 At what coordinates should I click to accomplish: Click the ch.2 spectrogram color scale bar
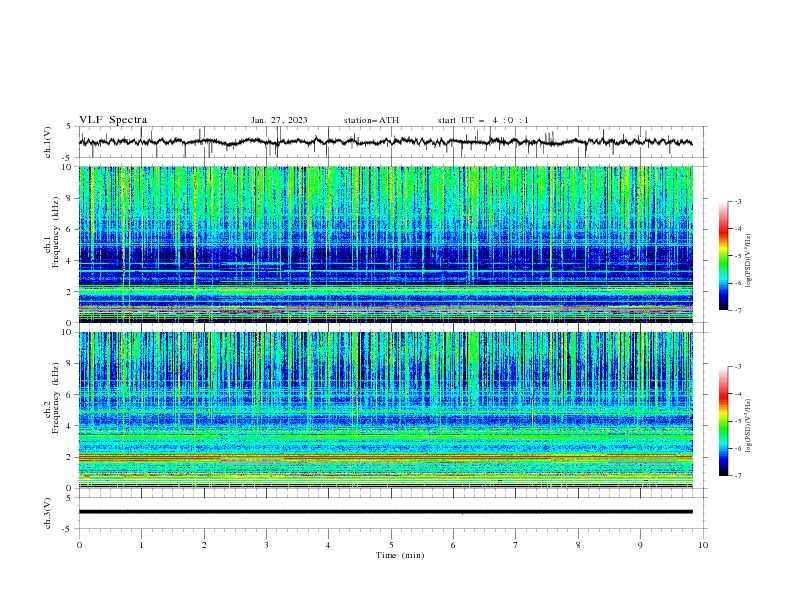pyautogui.click(x=723, y=421)
